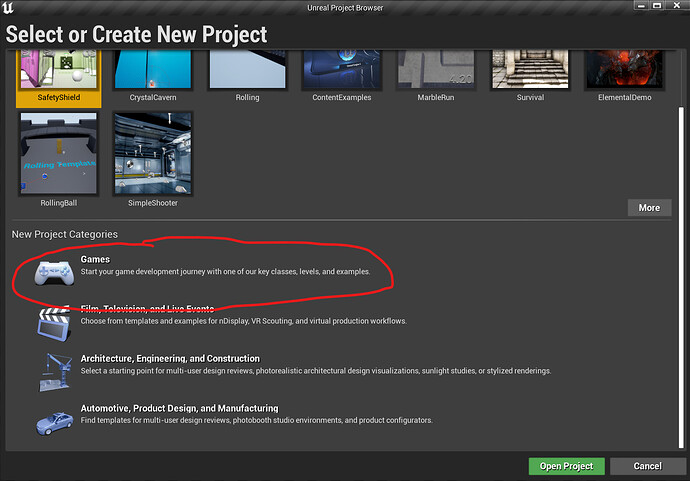Select the Survival project thumbnail
Viewport: 690px width, 481px height.
point(530,69)
